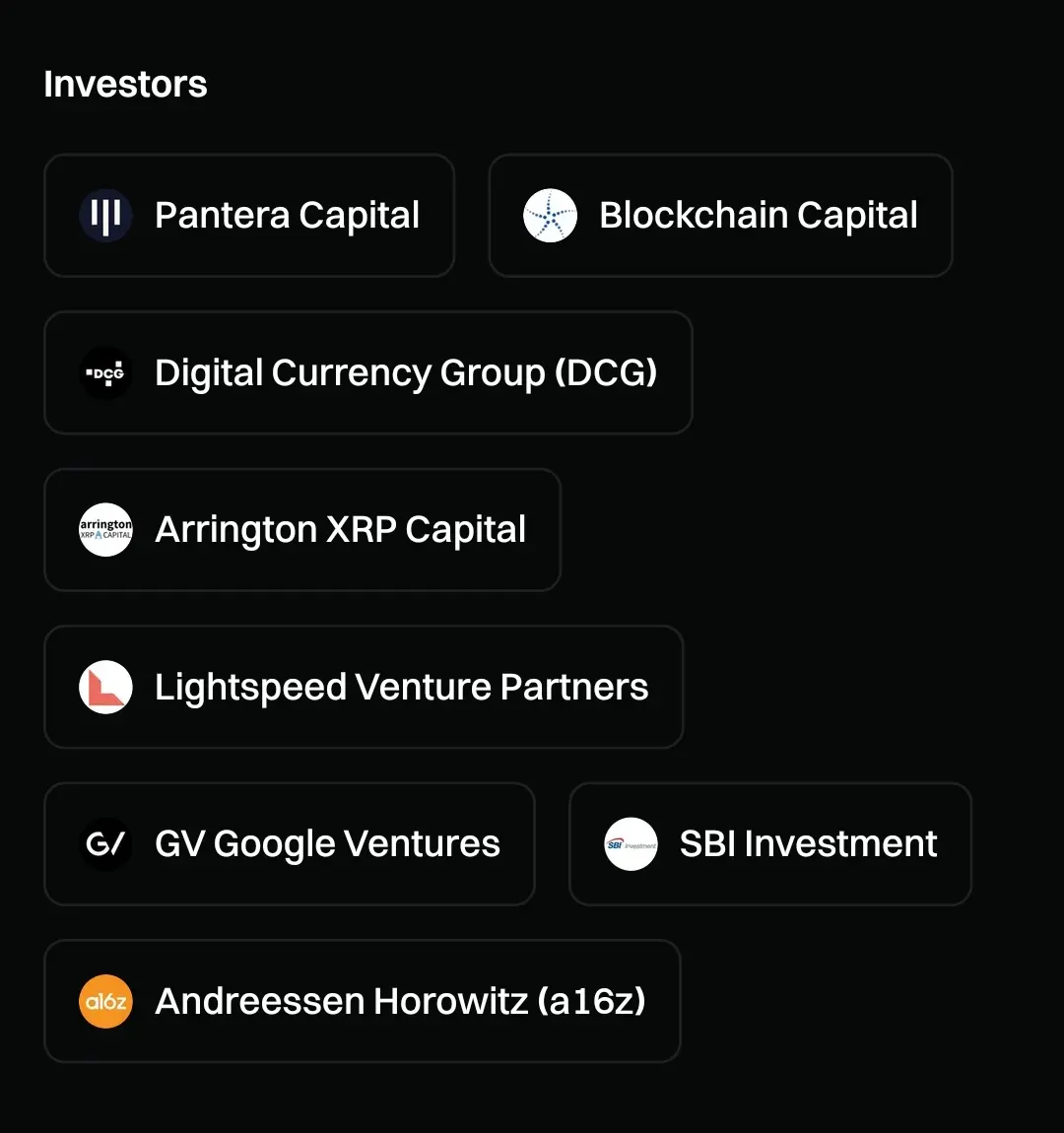Click right edge of Digital Currency Group card
The image size is (1064, 1133).
[680, 373]
